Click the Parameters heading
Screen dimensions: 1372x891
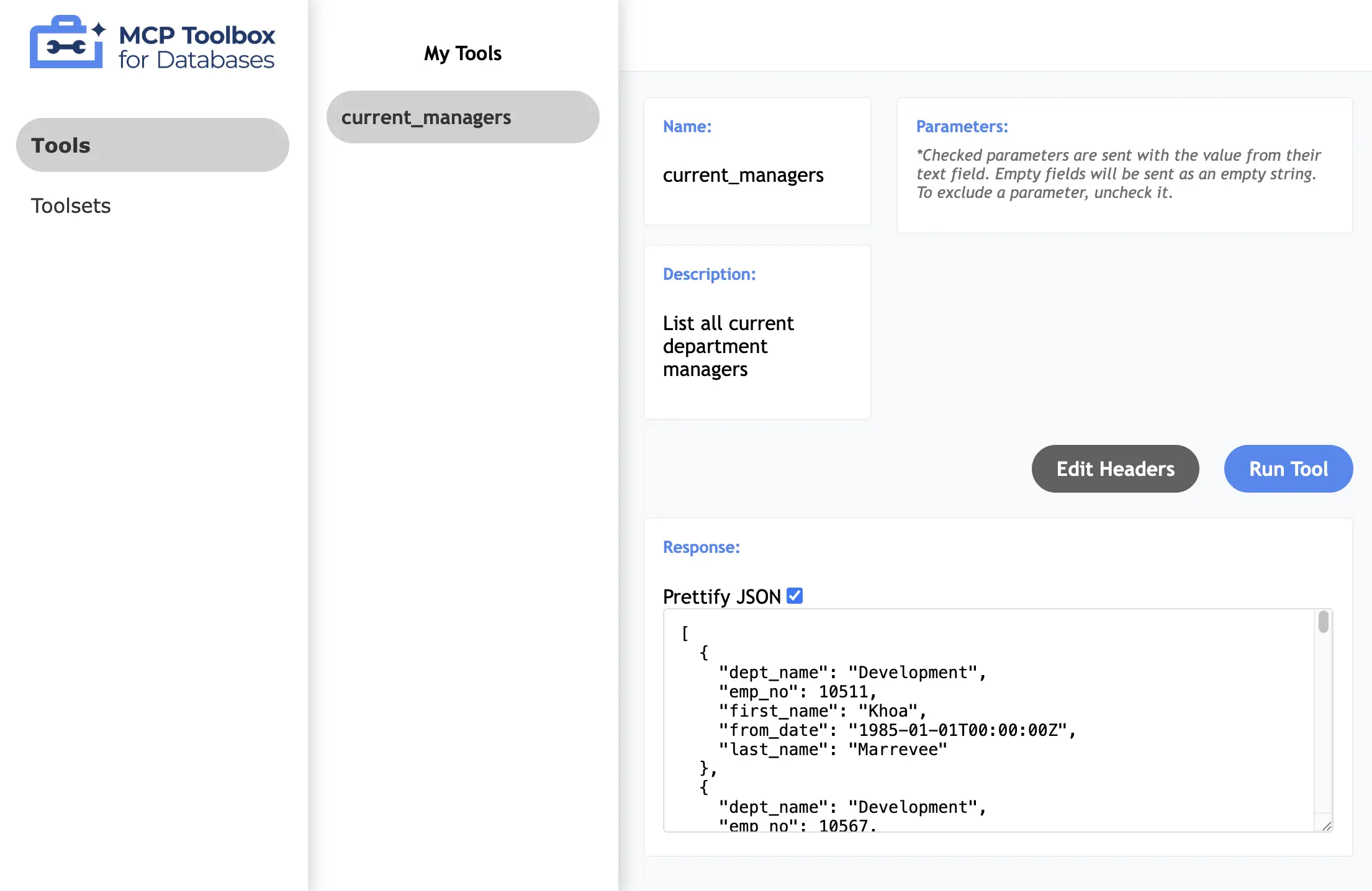pyautogui.click(x=962, y=127)
